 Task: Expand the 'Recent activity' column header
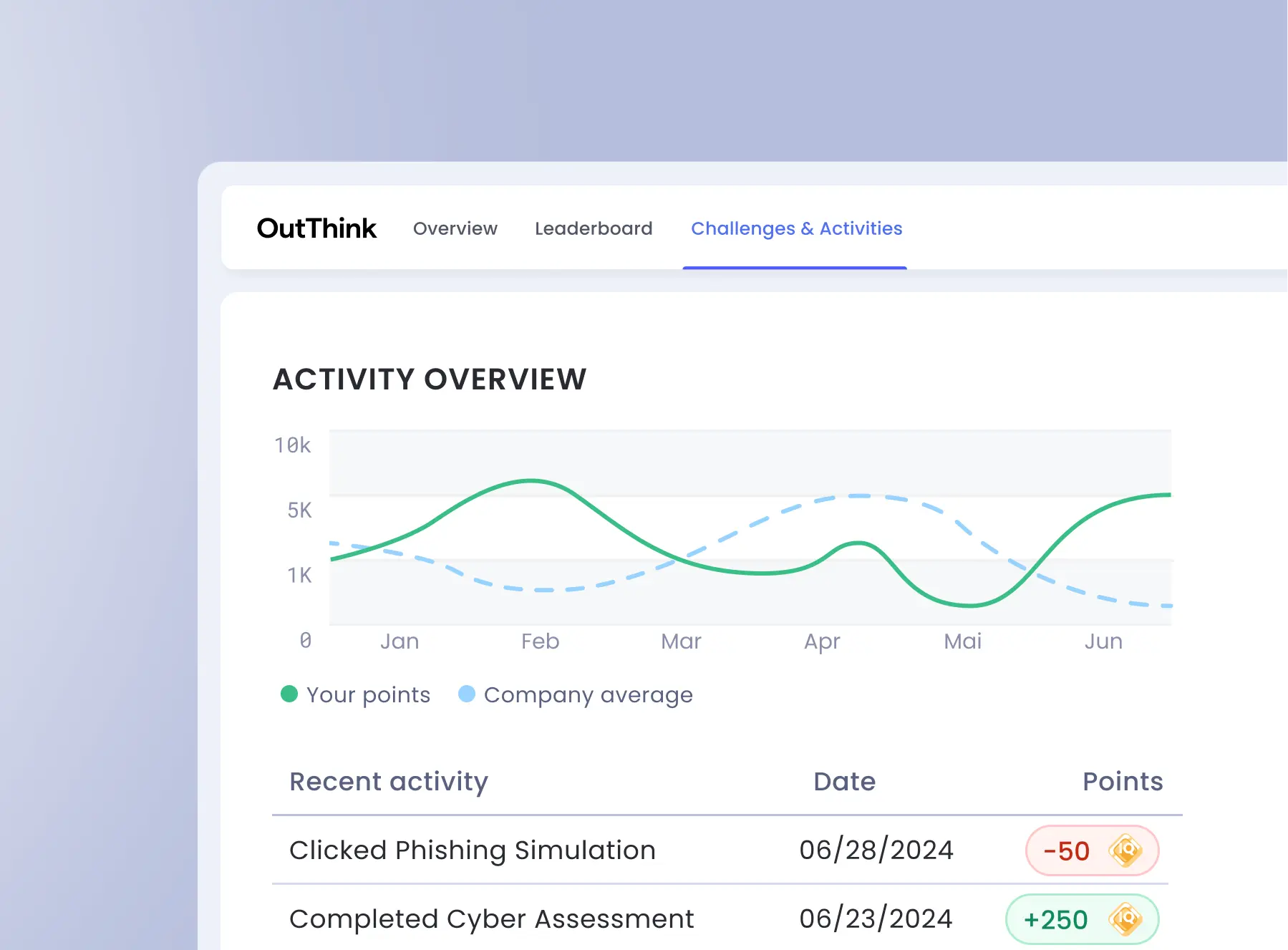pos(388,781)
